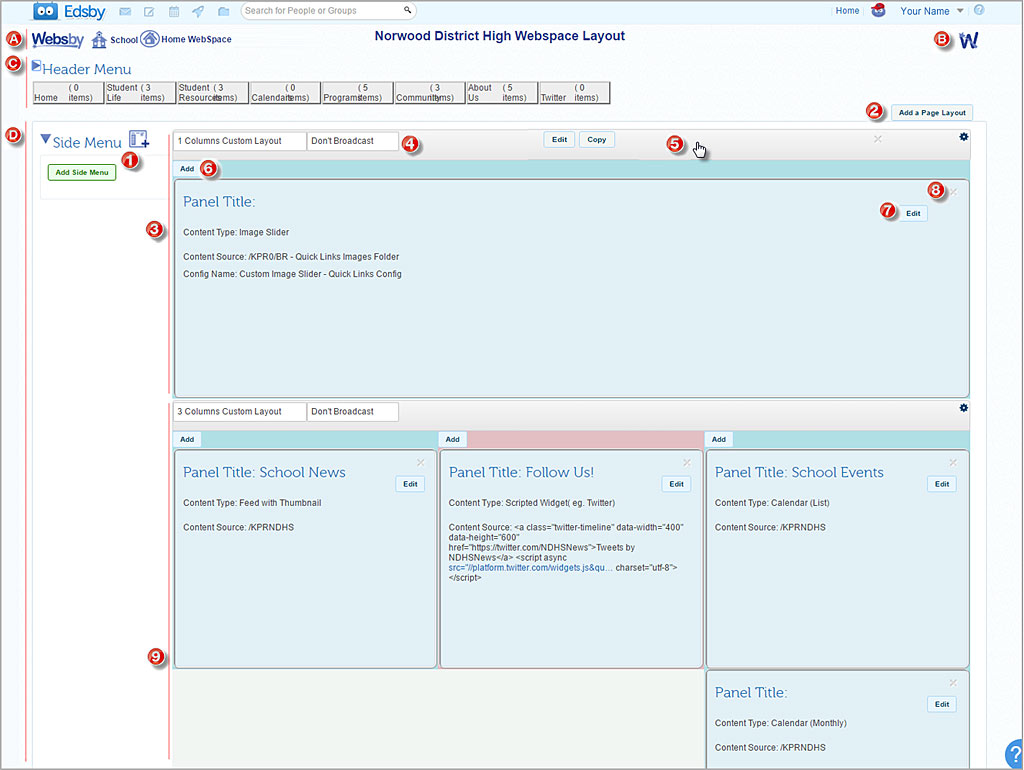Click the Add a Page Layout button
1024x770 pixels.
click(x=932, y=112)
